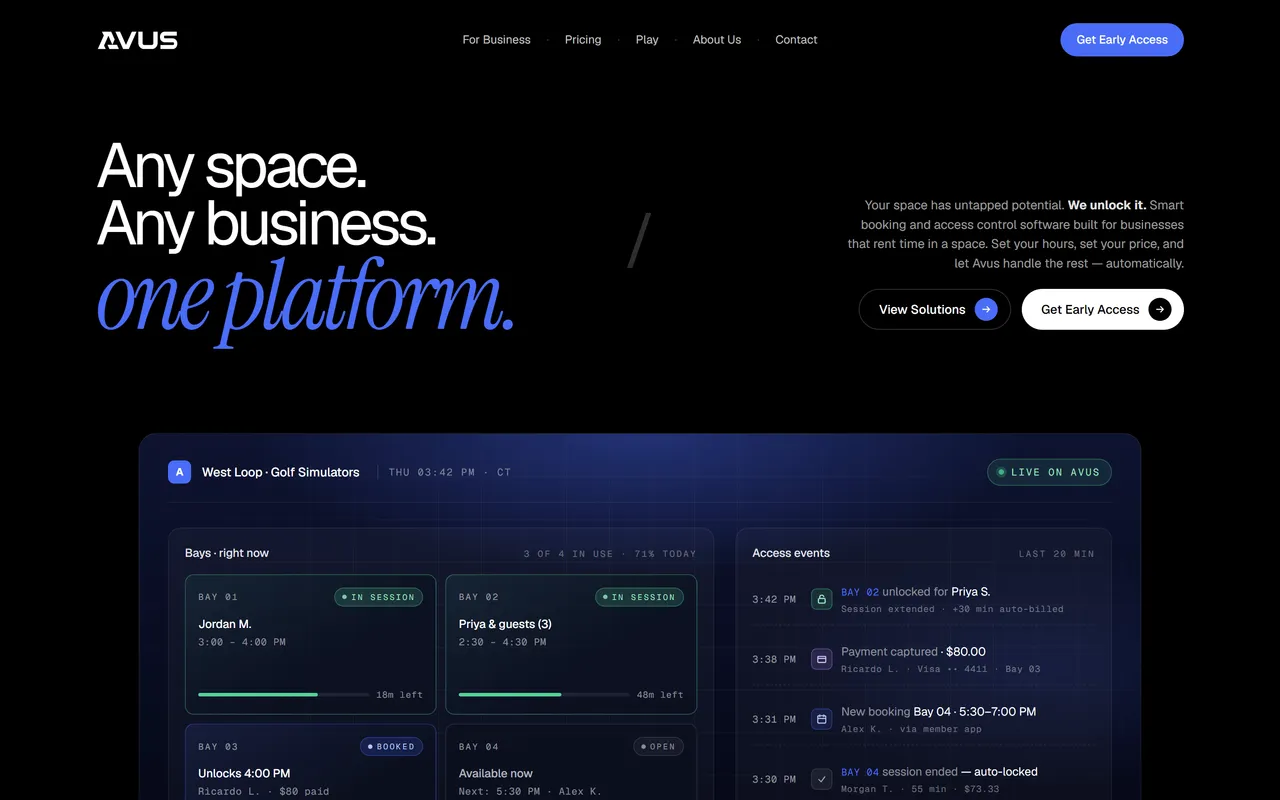
Task: Click the white Get Early Access hero button
Action: (1103, 310)
